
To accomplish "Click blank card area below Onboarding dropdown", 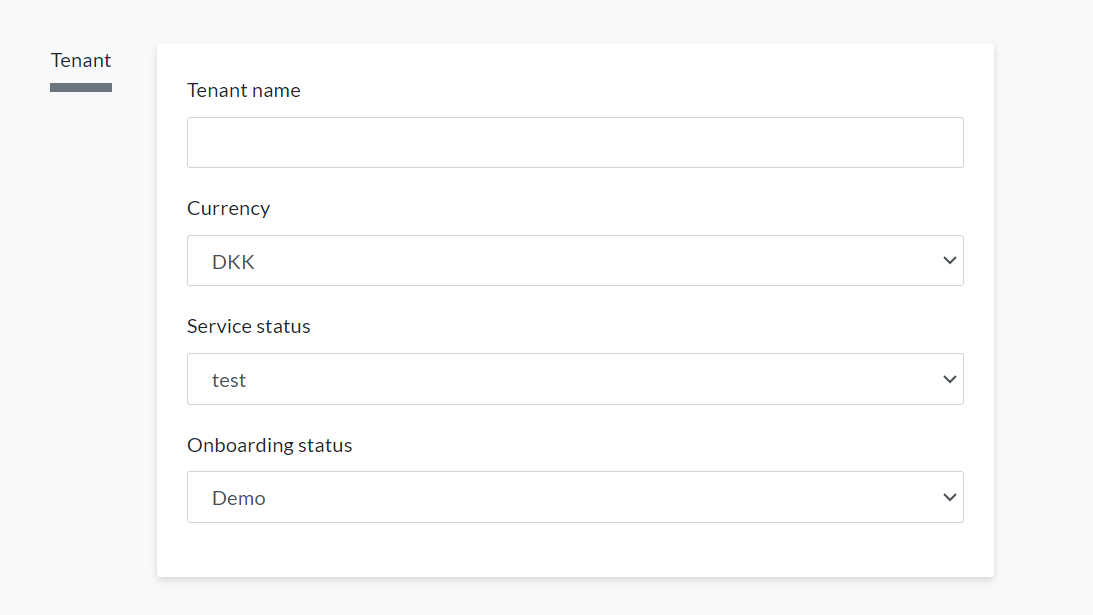I will pos(575,550).
